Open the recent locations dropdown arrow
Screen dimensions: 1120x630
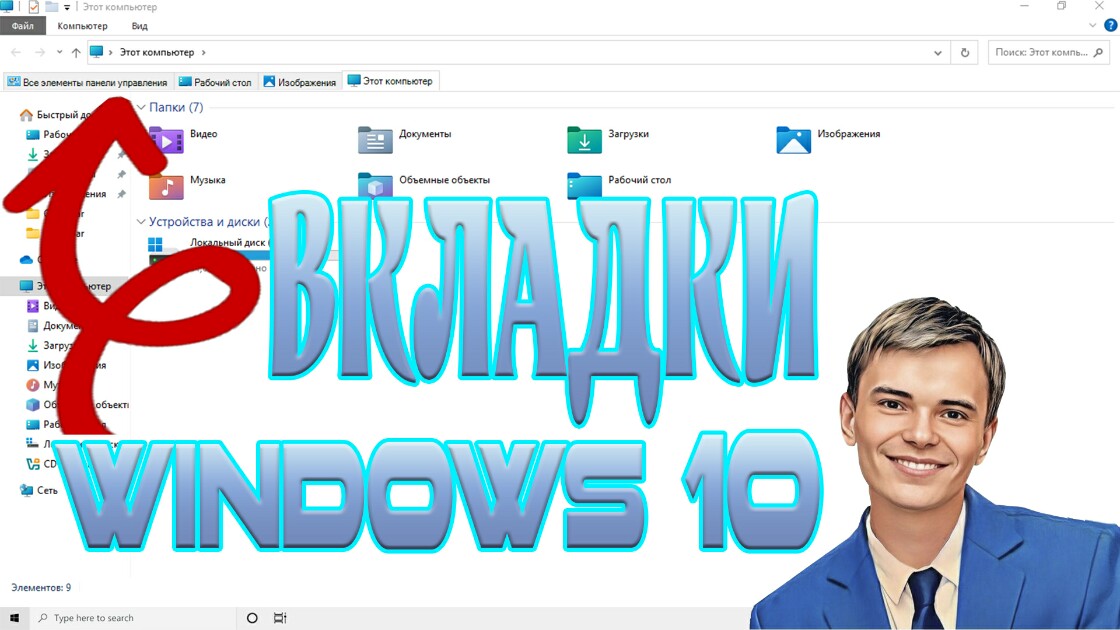point(59,52)
